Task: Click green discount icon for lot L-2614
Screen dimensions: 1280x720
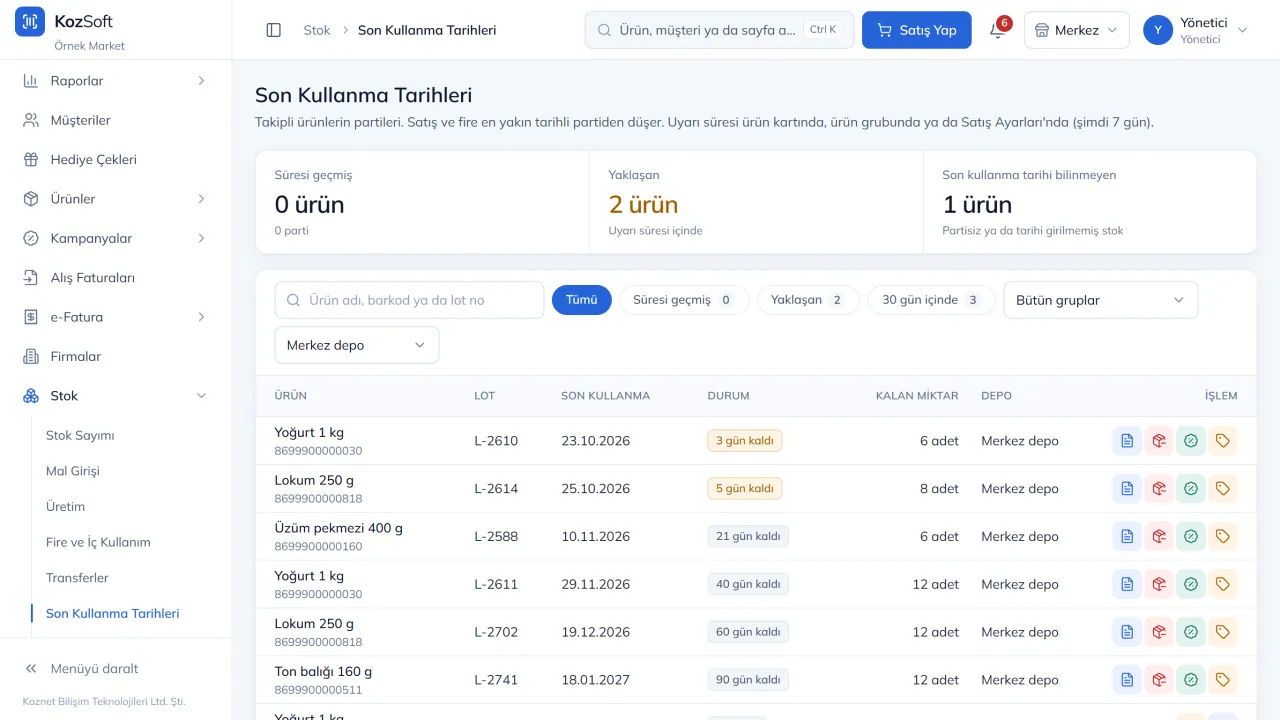Action: click(1191, 489)
